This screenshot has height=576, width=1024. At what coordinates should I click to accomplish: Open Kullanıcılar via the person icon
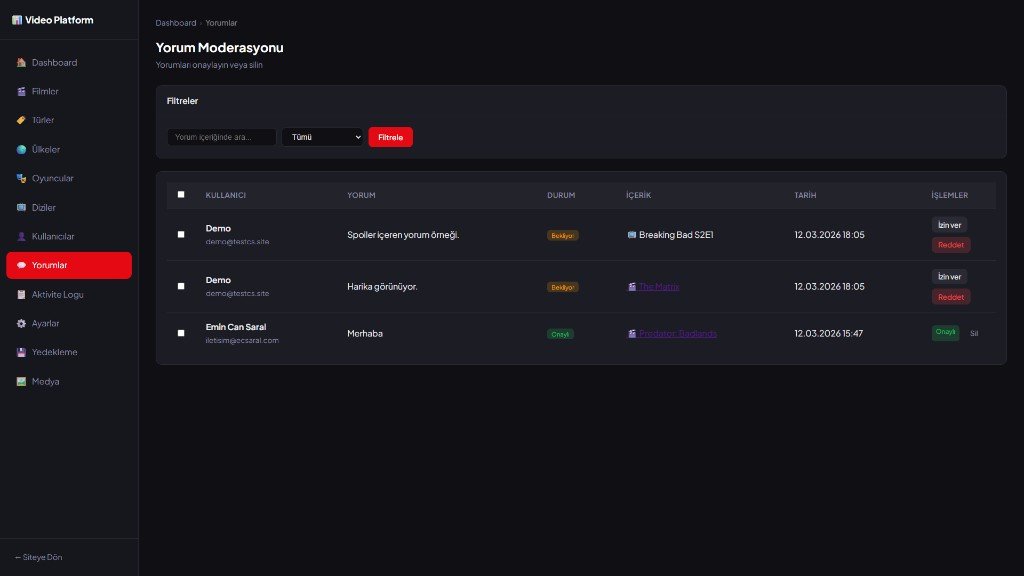22,236
